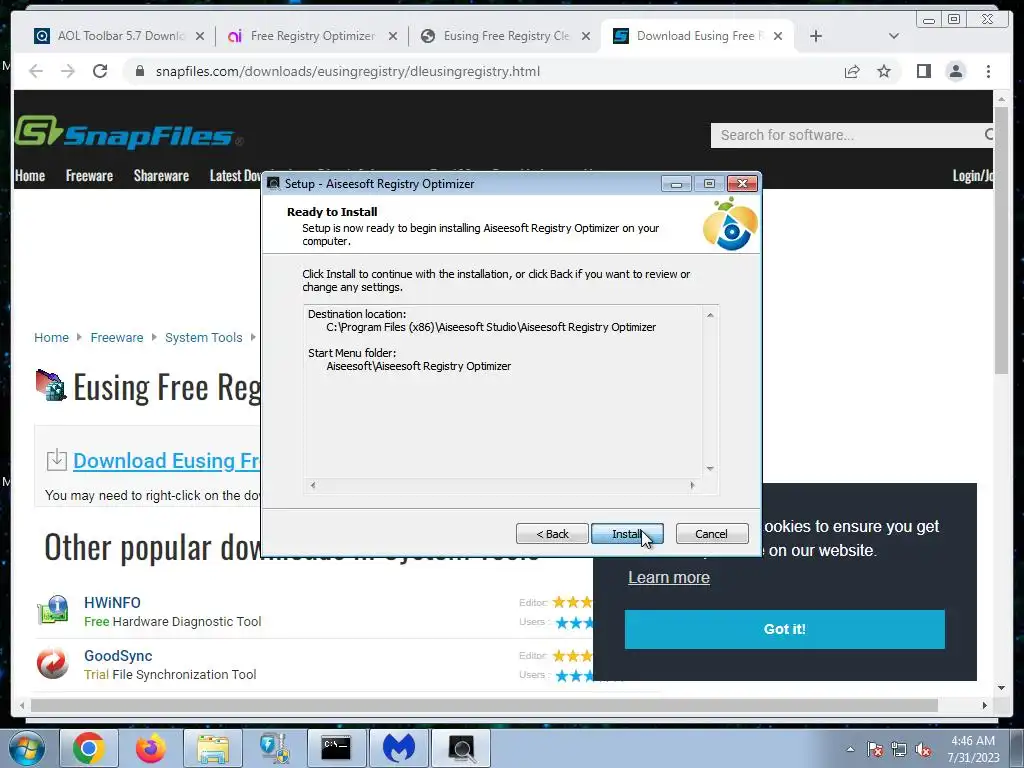
Task: Click the network tray icon
Action: (899, 749)
